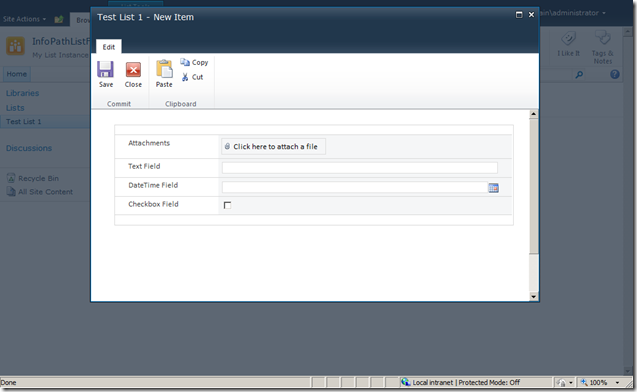The image size is (637, 392).
Task: Click the Clipboard group label
Action: point(180,104)
